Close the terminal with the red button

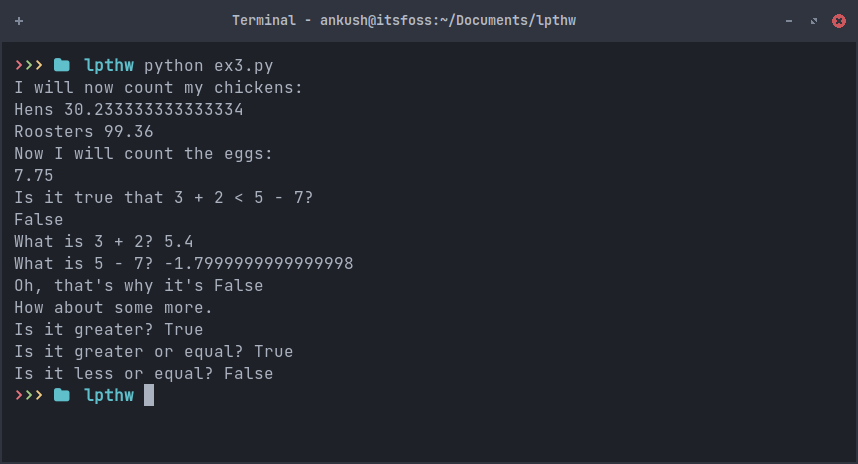click(838, 21)
